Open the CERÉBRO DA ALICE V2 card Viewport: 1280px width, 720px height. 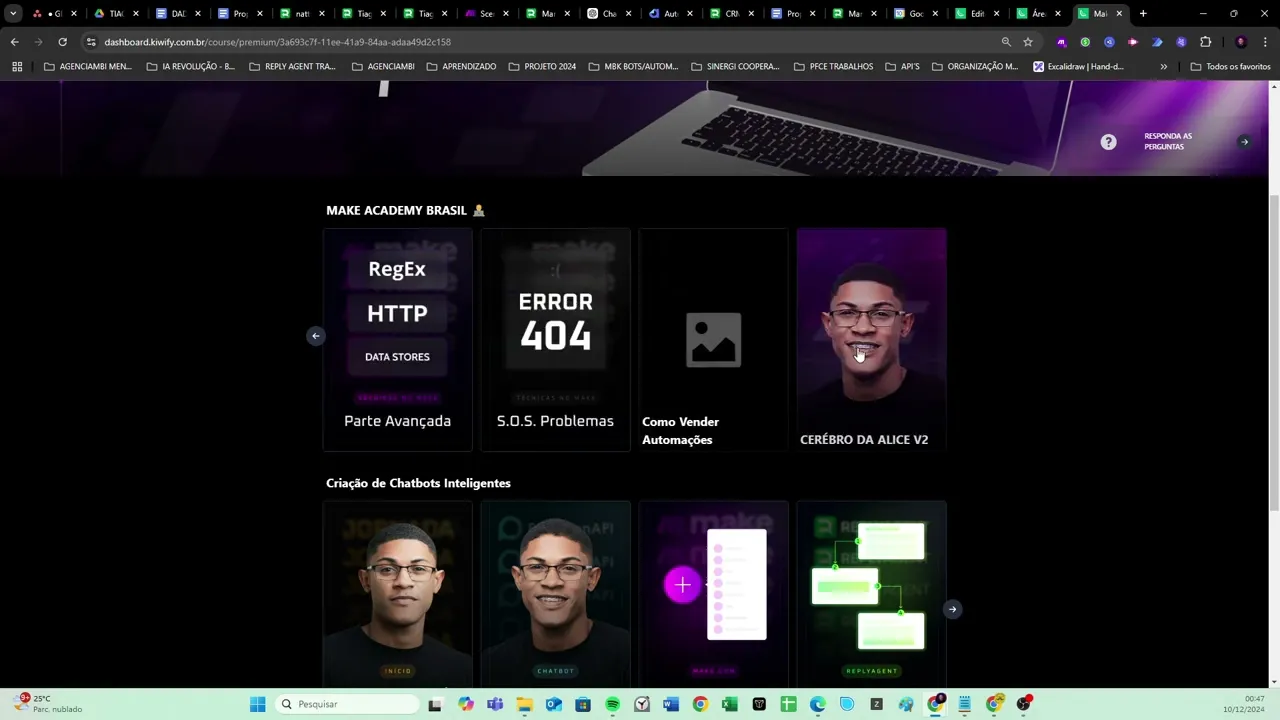pyautogui.click(x=871, y=340)
